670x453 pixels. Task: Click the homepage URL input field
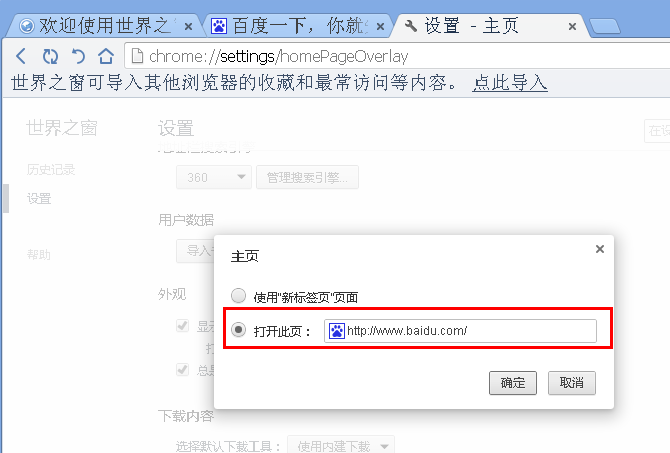[460, 331]
